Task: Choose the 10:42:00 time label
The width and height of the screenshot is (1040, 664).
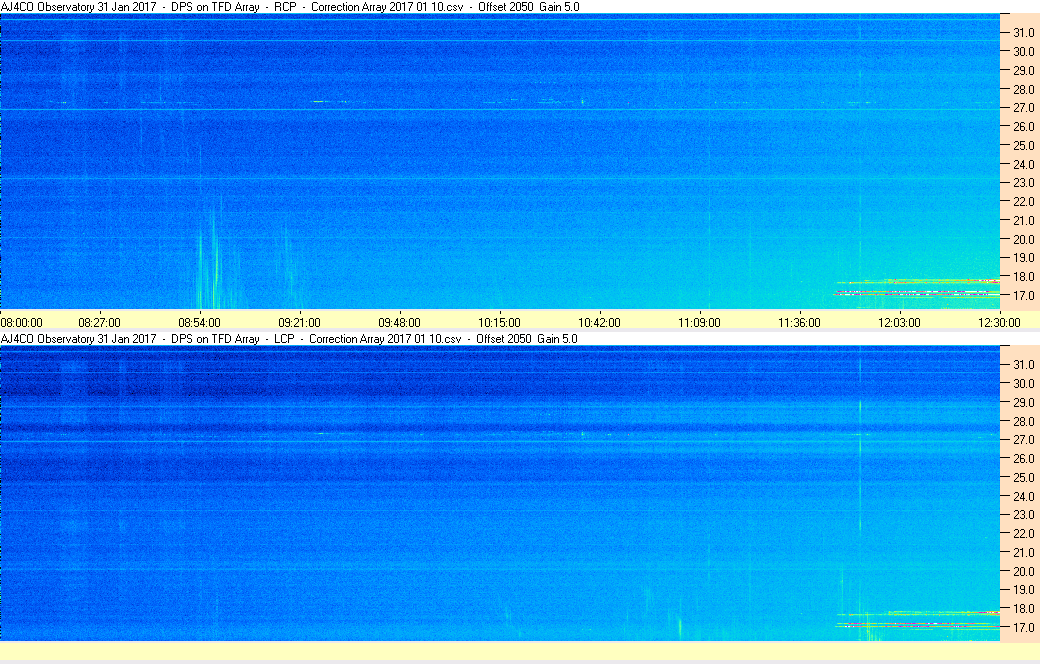Action: [x=600, y=322]
